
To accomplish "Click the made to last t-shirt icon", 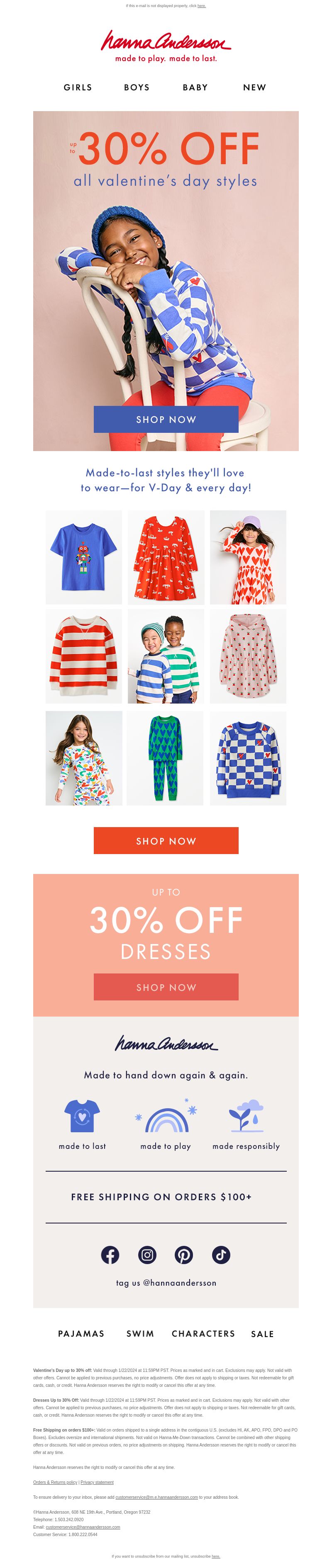I will coord(82,1115).
